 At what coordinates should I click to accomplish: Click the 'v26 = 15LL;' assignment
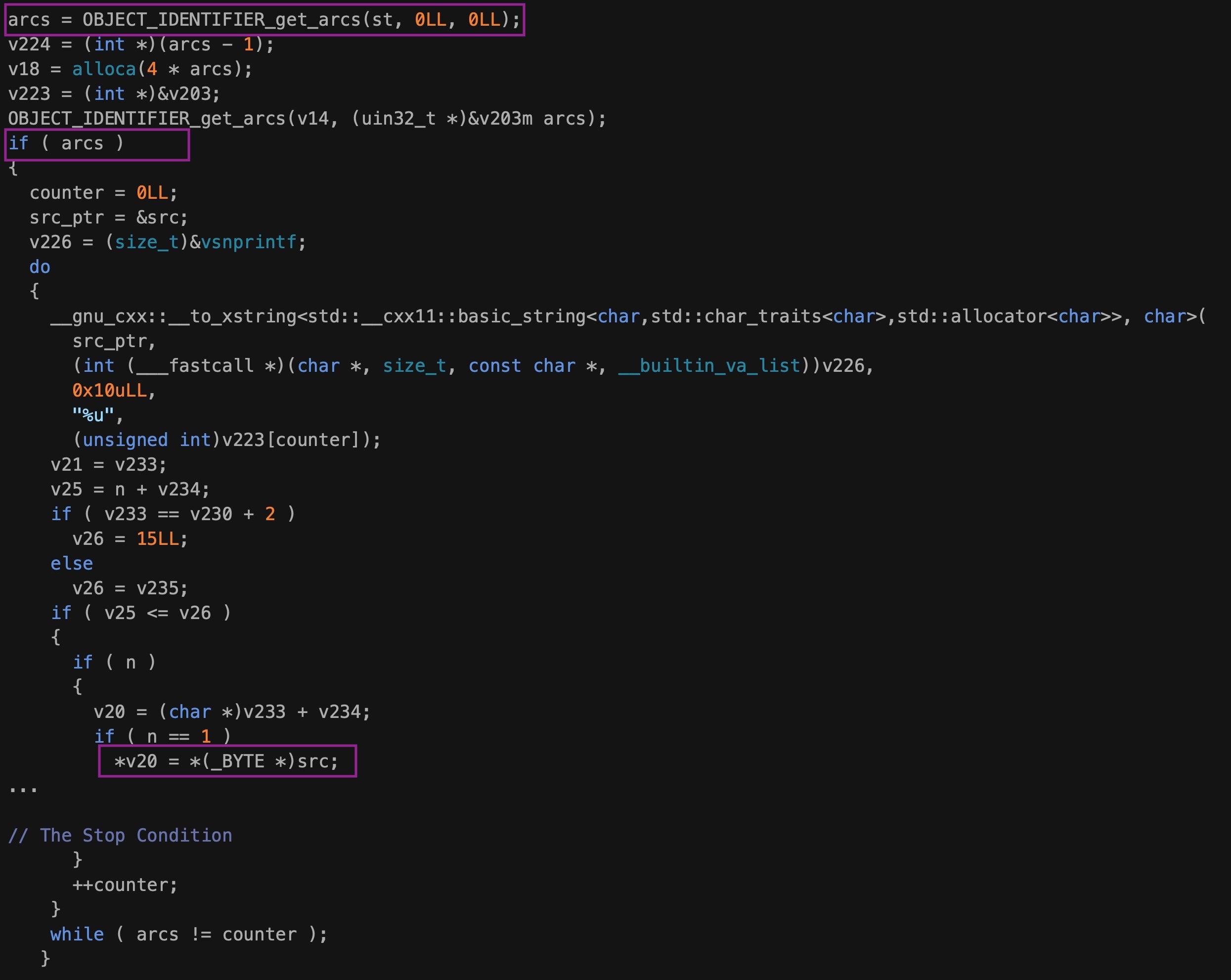(130, 538)
